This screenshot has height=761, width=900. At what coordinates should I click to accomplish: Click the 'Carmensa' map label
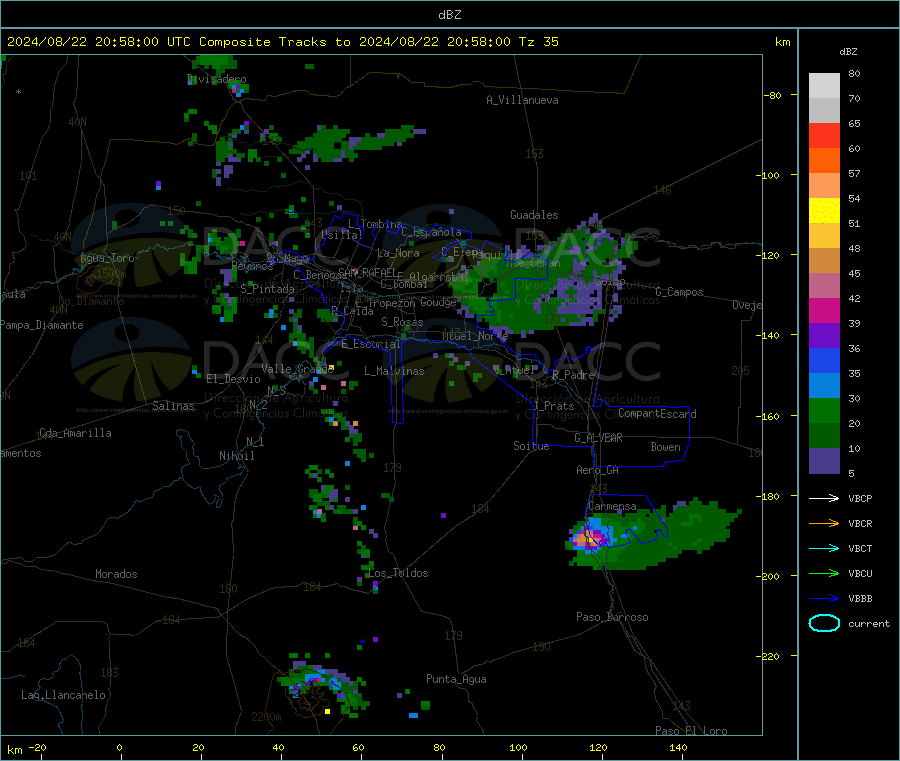612,506
